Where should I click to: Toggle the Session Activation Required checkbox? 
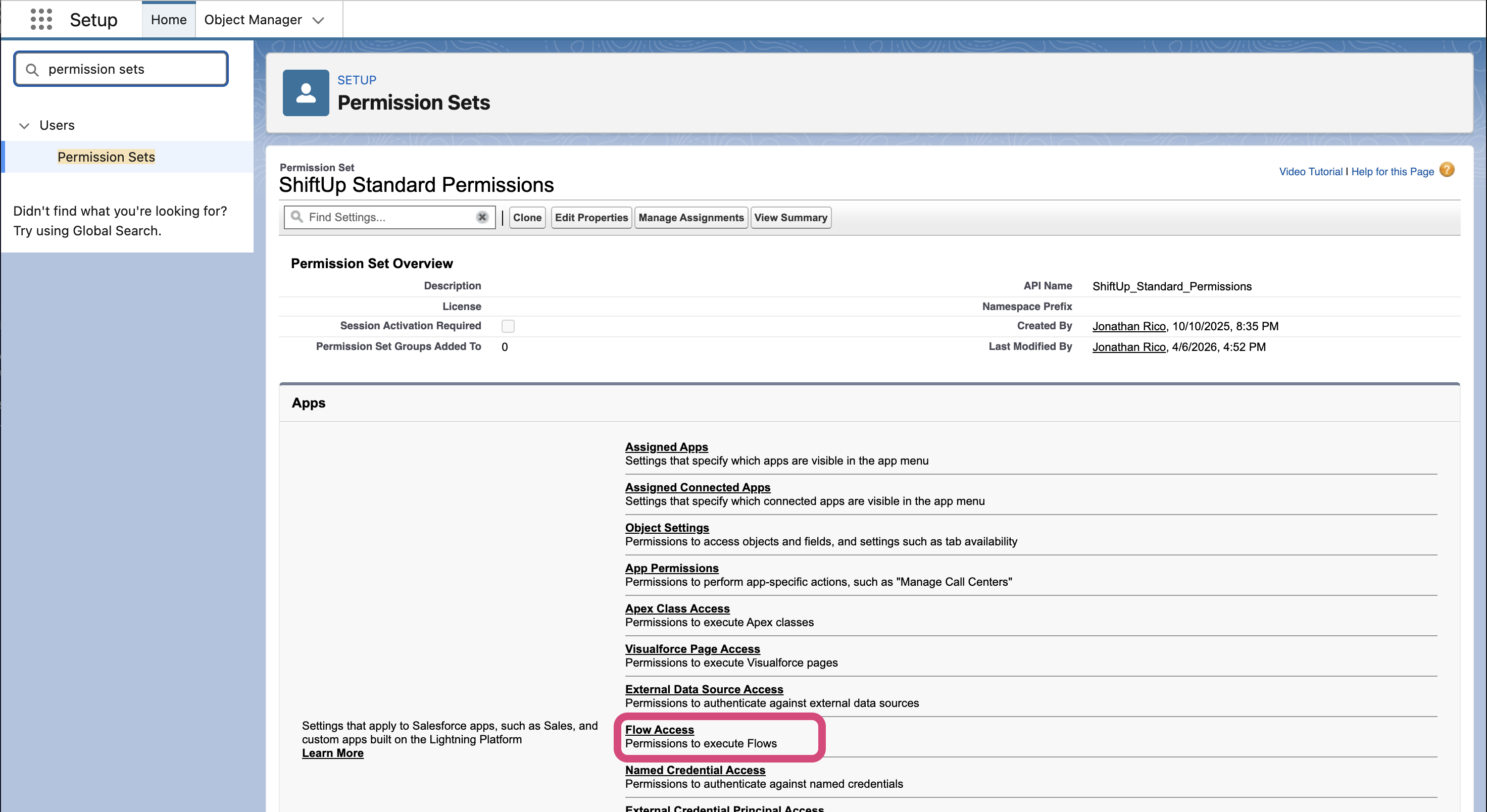[508, 326]
